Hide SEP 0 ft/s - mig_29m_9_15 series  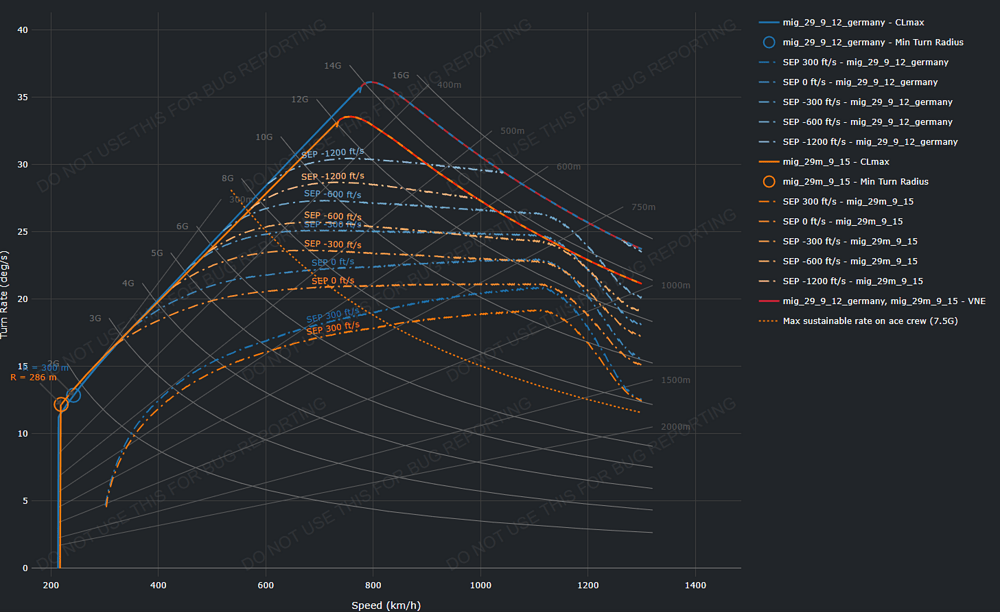click(x=845, y=222)
